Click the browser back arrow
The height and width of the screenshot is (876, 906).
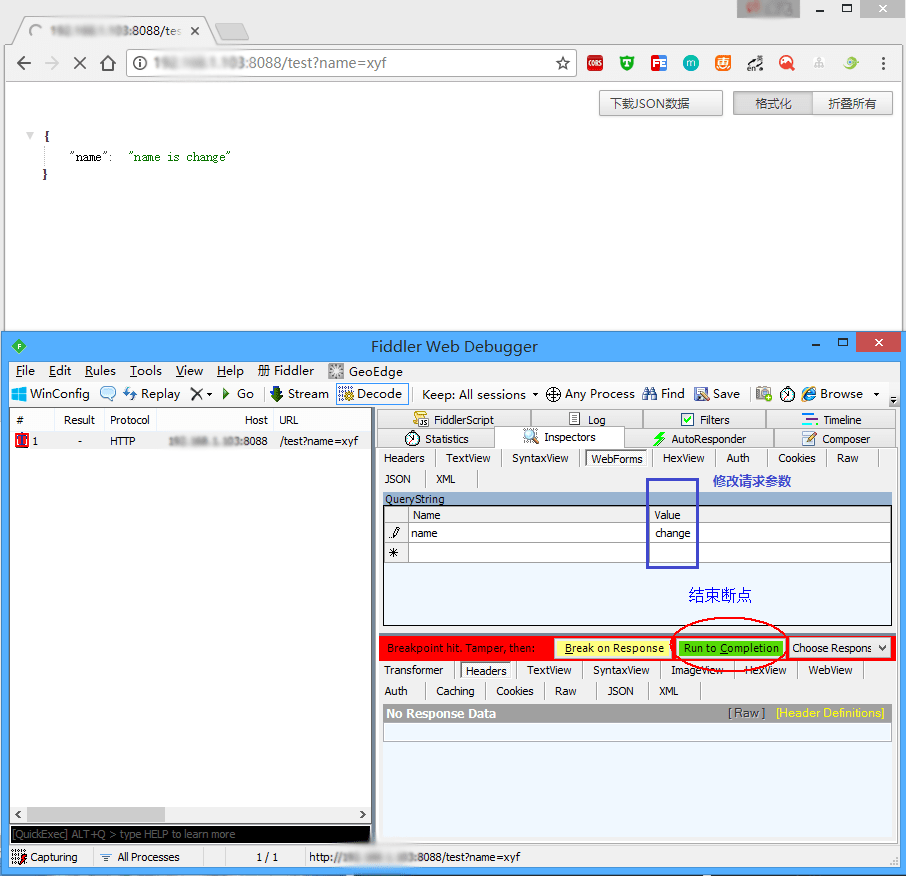pyautogui.click(x=24, y=63)
